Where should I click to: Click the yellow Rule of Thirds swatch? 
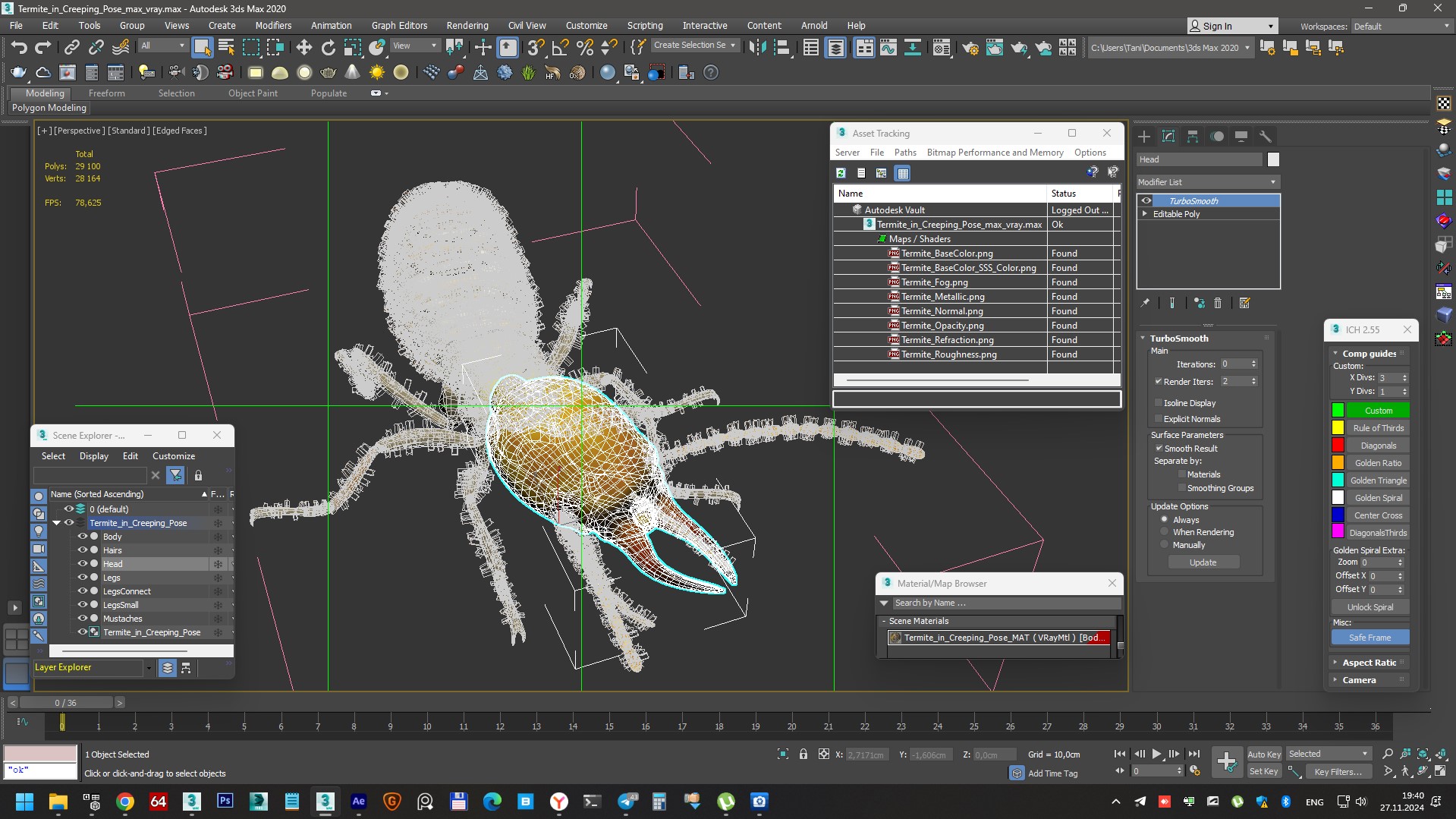[x=1338, y=428]
